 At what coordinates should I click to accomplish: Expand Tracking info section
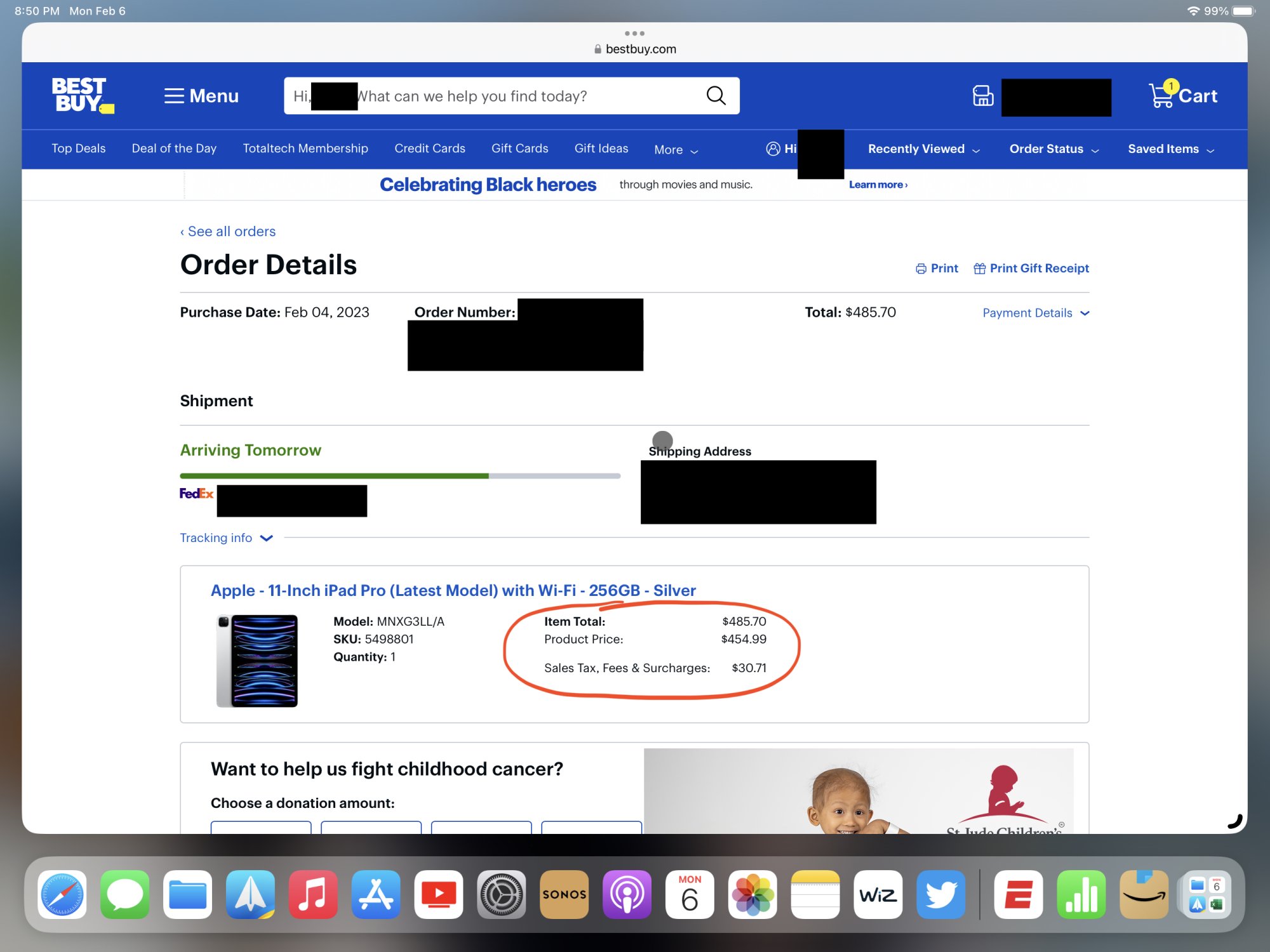click(226, 538)
